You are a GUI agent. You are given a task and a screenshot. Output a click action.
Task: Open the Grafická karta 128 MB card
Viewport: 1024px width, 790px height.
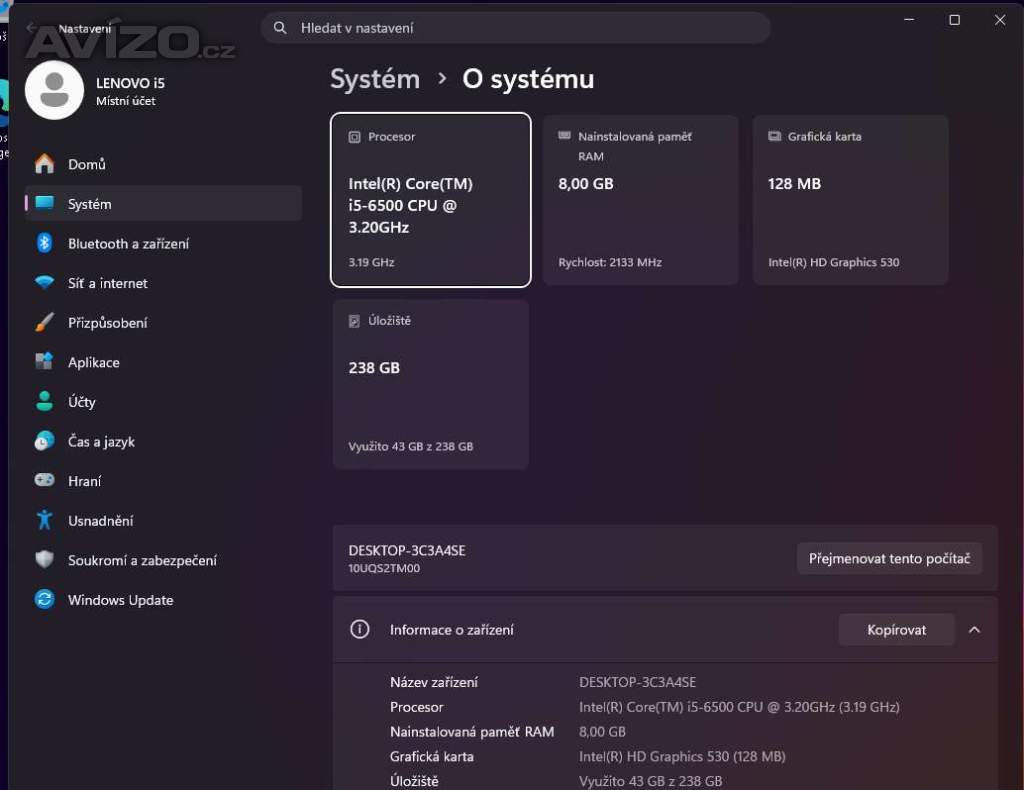tap(850, 200)
